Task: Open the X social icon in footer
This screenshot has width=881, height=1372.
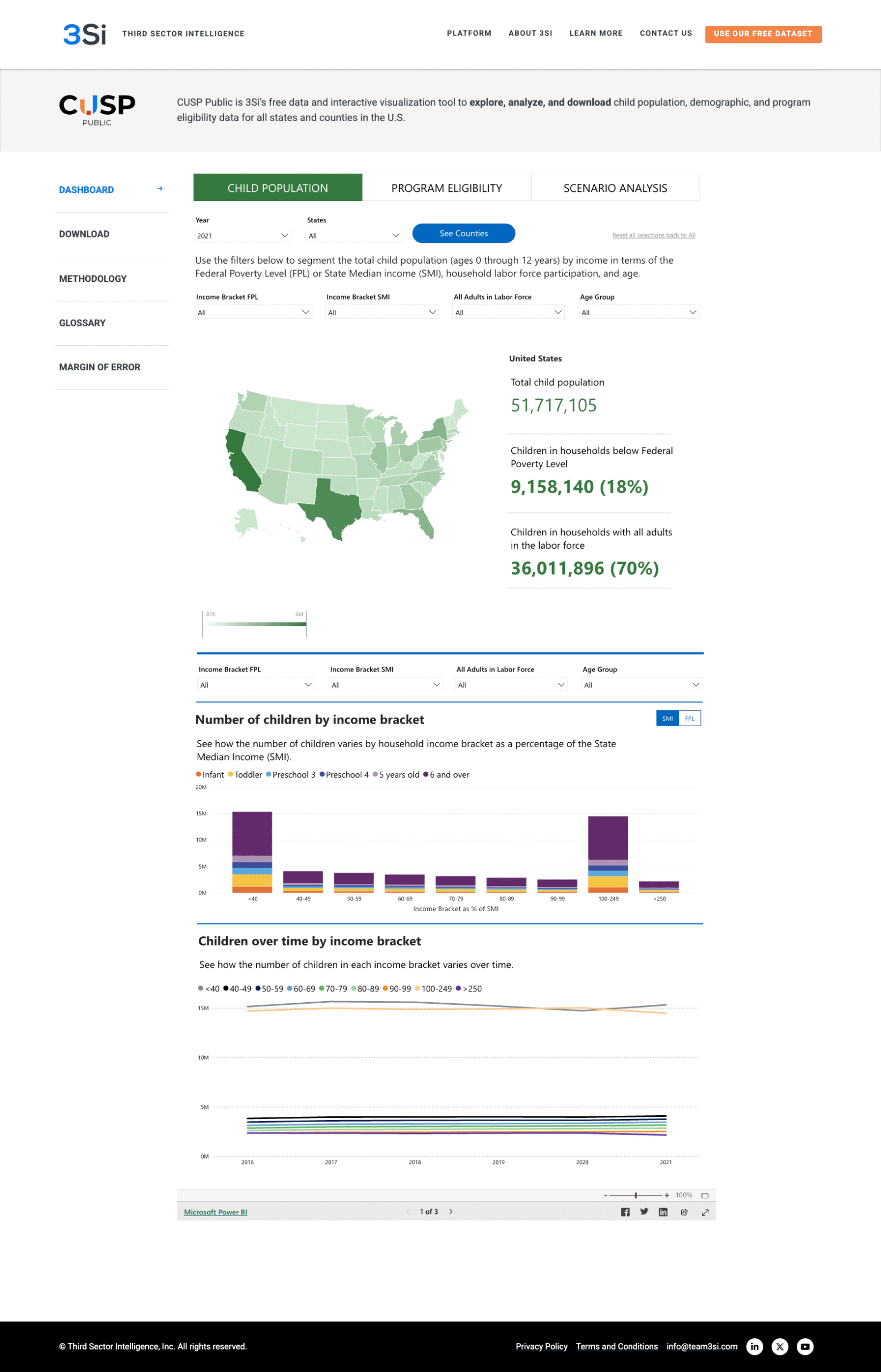Action: click(780, 1346)
